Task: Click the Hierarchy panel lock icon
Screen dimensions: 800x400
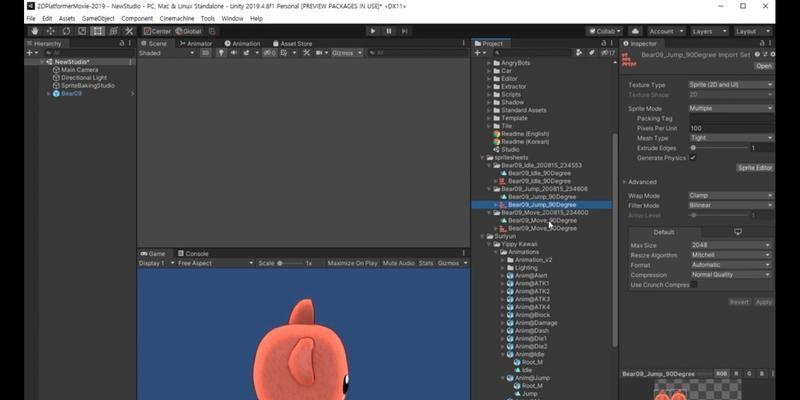Action: tap(122, 43)
